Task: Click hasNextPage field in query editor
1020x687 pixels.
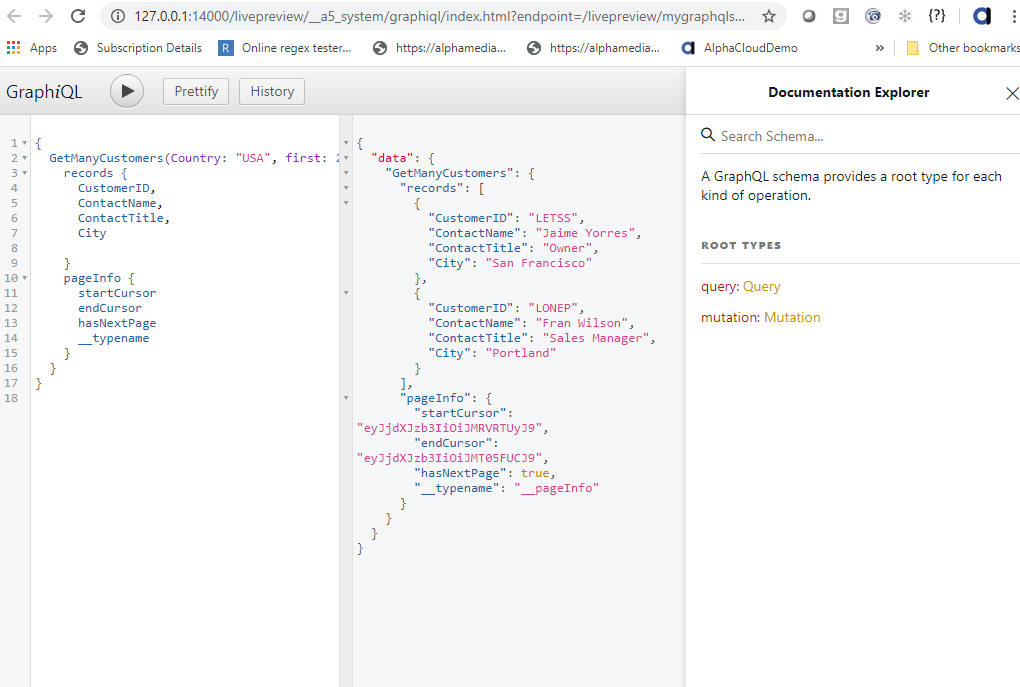Action: coord(117,323)
